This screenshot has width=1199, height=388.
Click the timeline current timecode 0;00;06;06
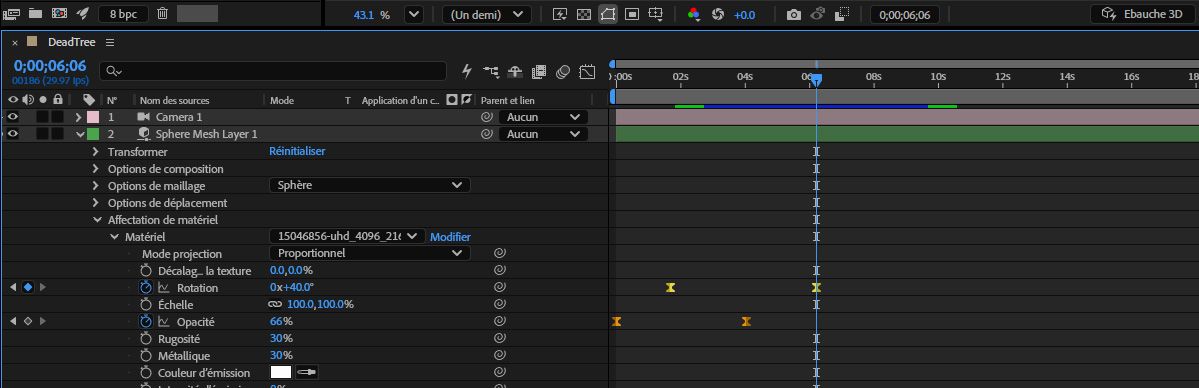pos(50,66)
